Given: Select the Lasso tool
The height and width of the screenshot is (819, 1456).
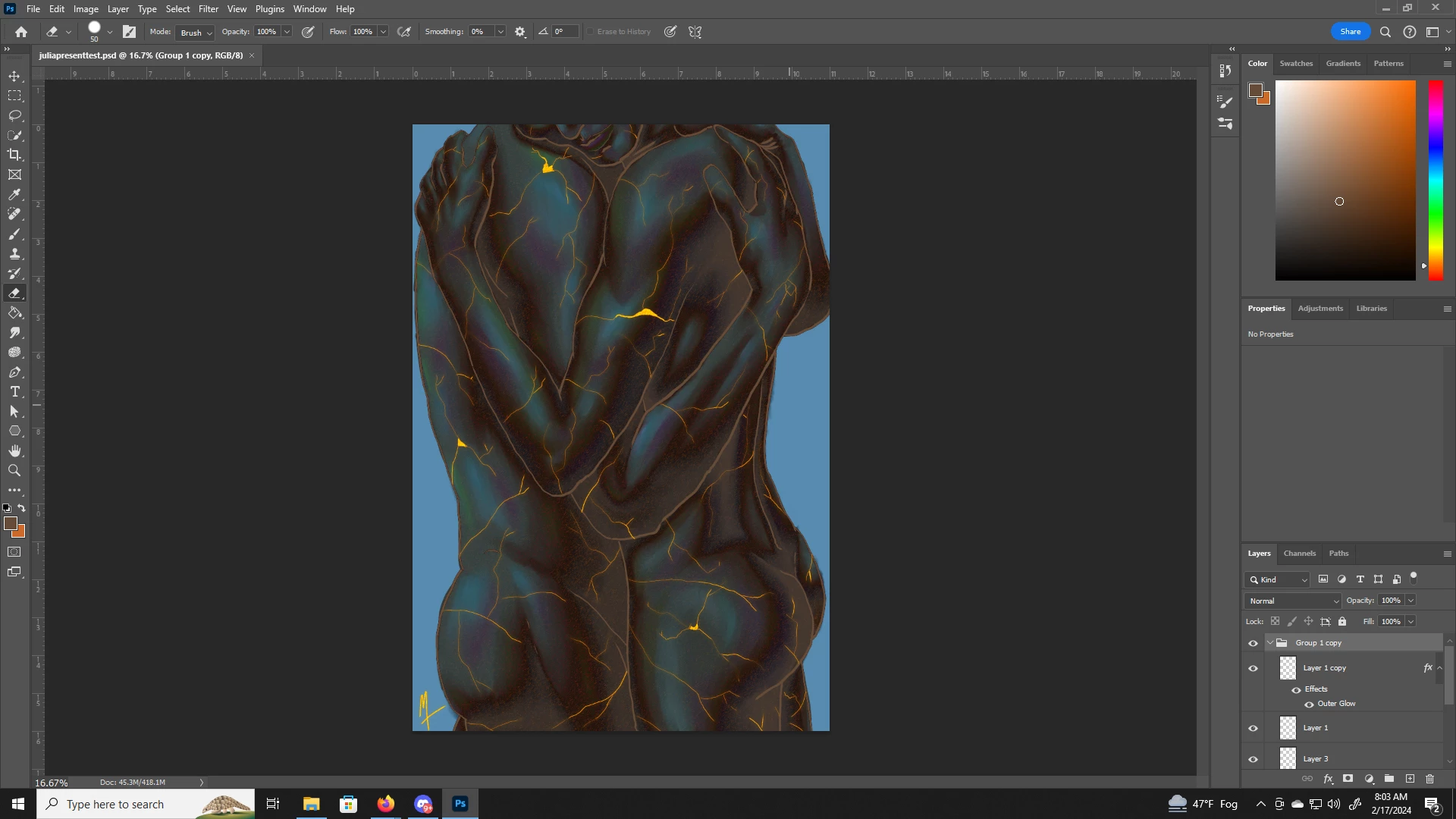Looking at the screenshot, I should [x=14, y=115].
